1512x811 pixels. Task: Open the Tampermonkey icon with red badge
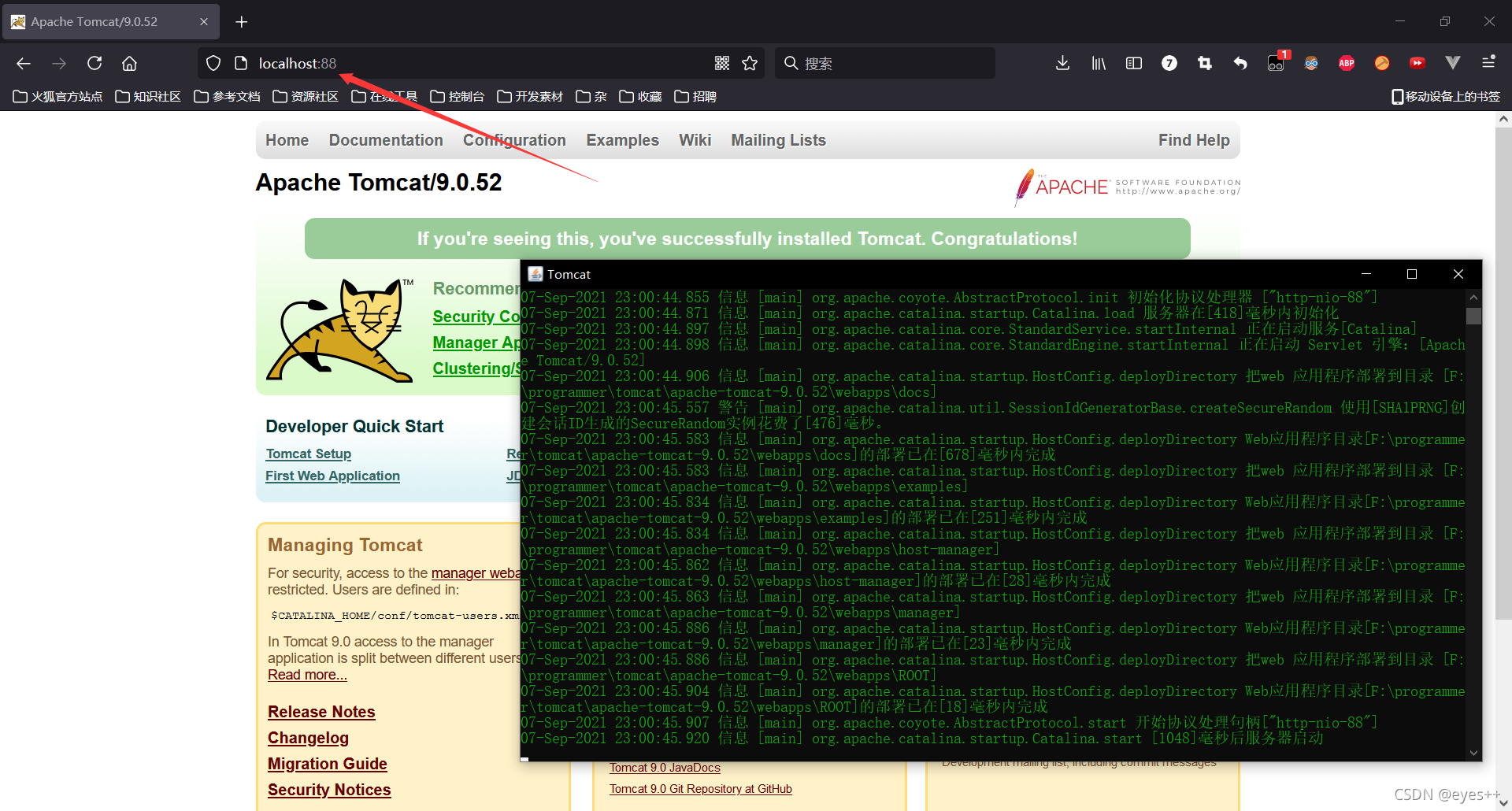point(1277,63)
